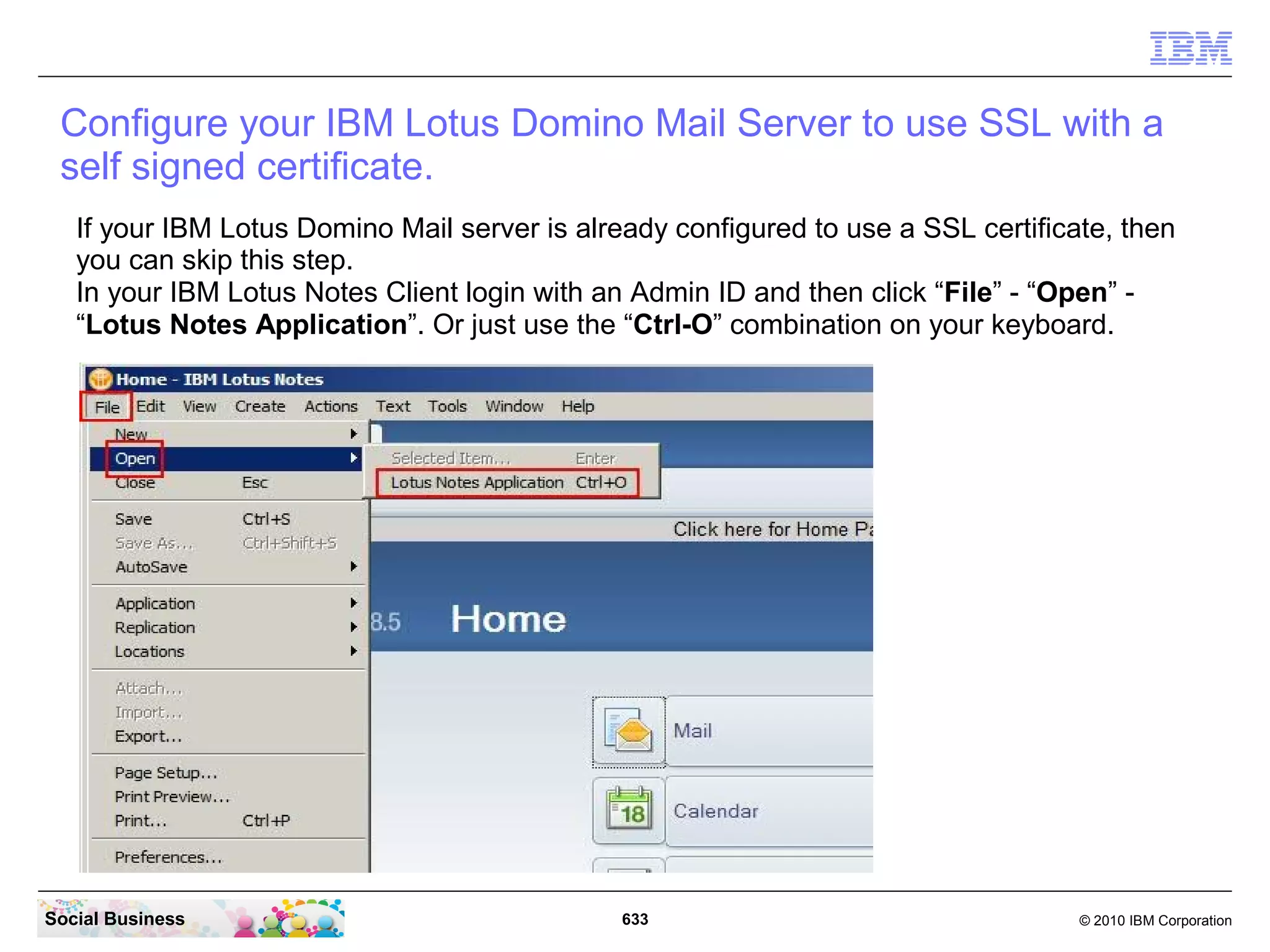The width and height of the screenshot is (1270, 952).
Task: Expand the AutoSave submenu
Action: pos(226,567)
